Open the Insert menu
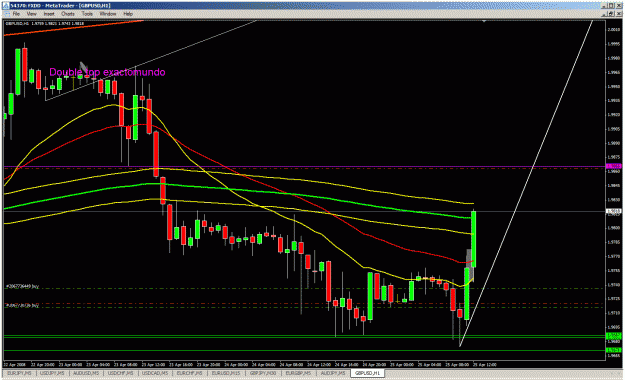The height and width of the screenshot is (380, 625). tap(49, 14)
